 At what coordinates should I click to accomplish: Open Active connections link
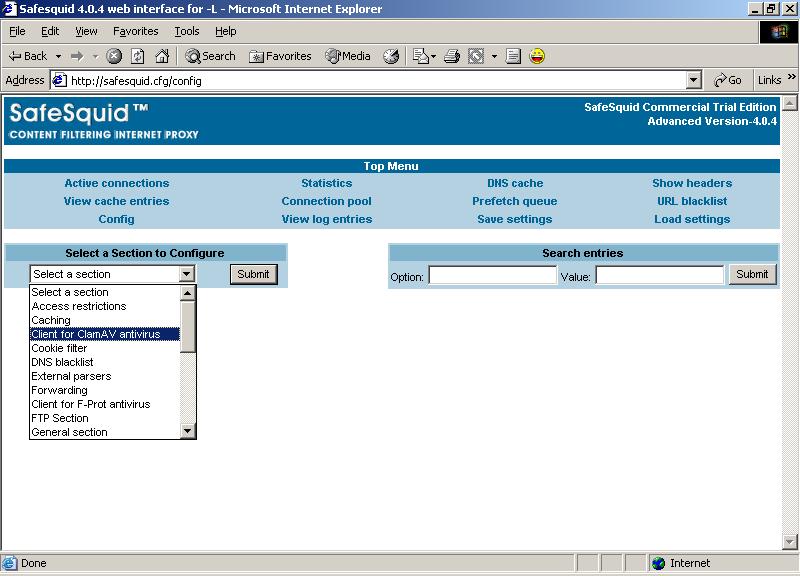click(116, 183)
